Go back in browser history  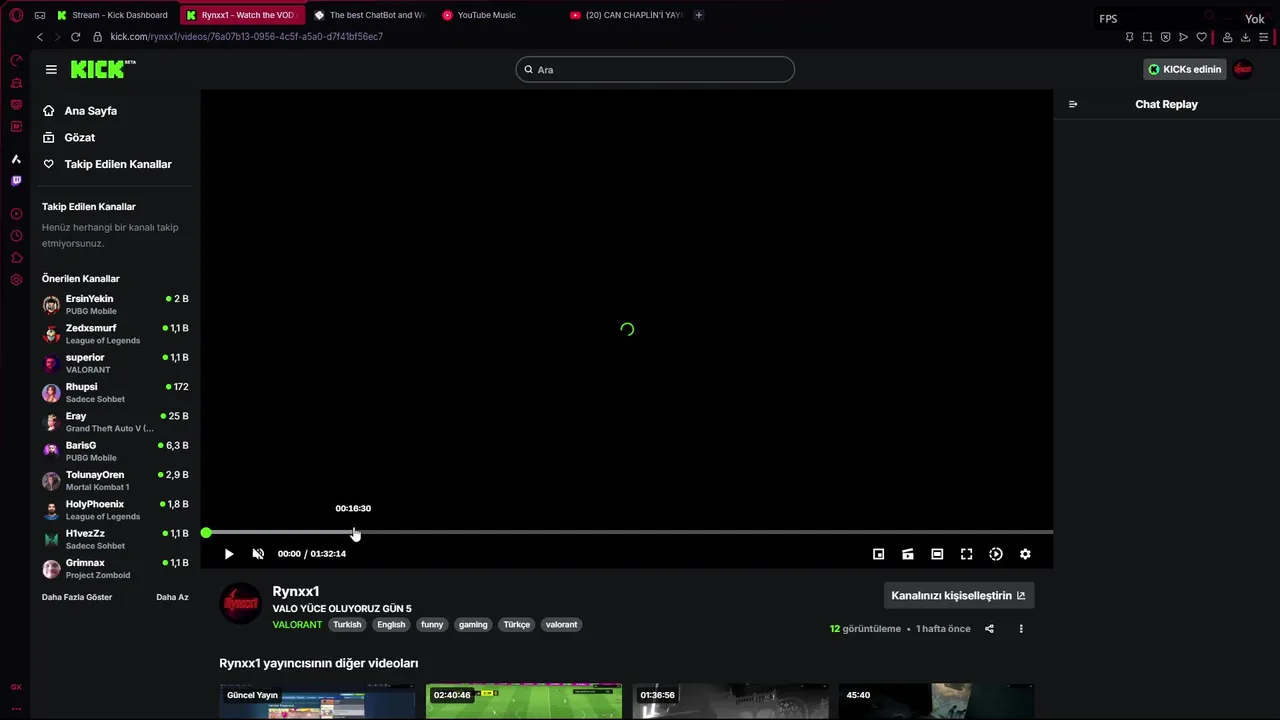click(x=40, y=37)
